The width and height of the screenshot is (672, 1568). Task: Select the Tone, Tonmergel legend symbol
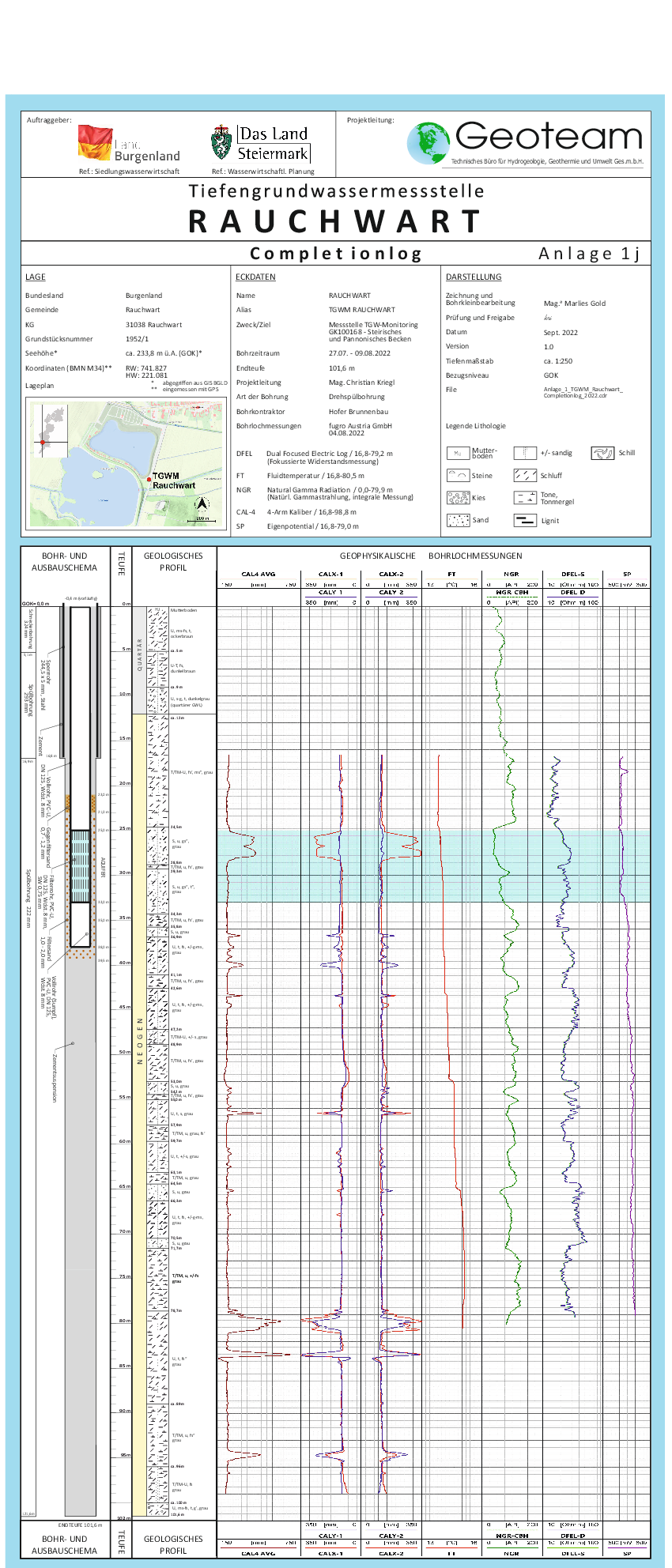(x=525, y=498)
